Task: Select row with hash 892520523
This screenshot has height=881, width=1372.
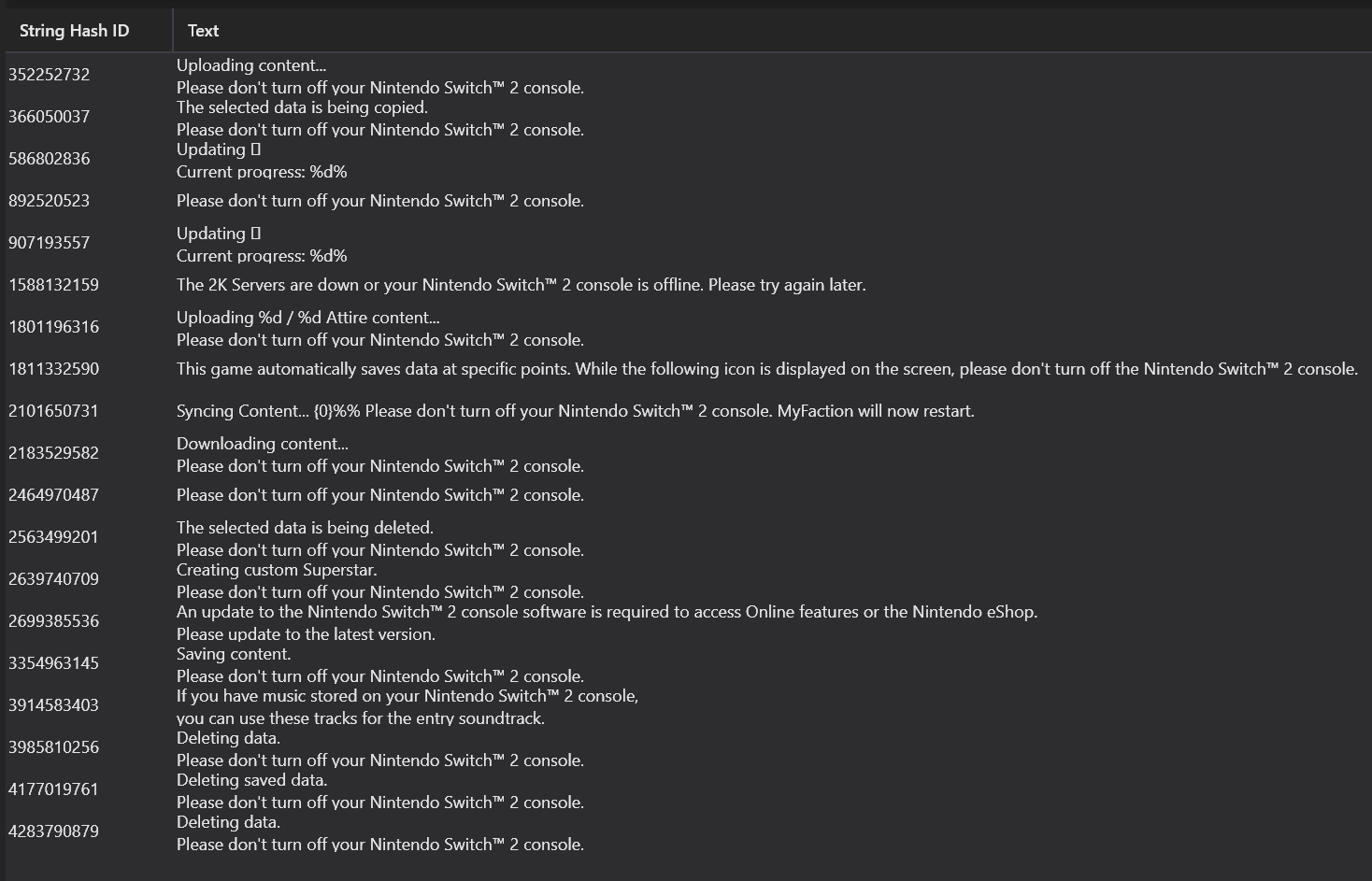Action: click(50, 201)
